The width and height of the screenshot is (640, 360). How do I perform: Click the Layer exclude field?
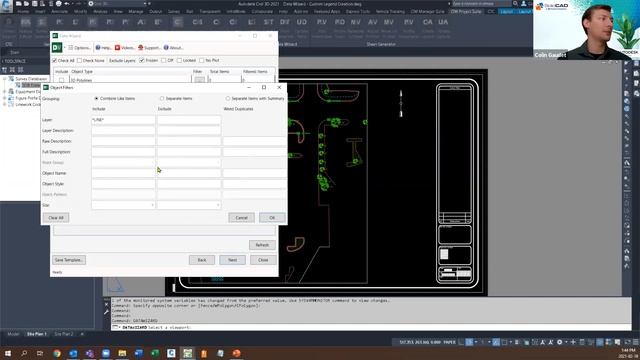pos(189,120)
